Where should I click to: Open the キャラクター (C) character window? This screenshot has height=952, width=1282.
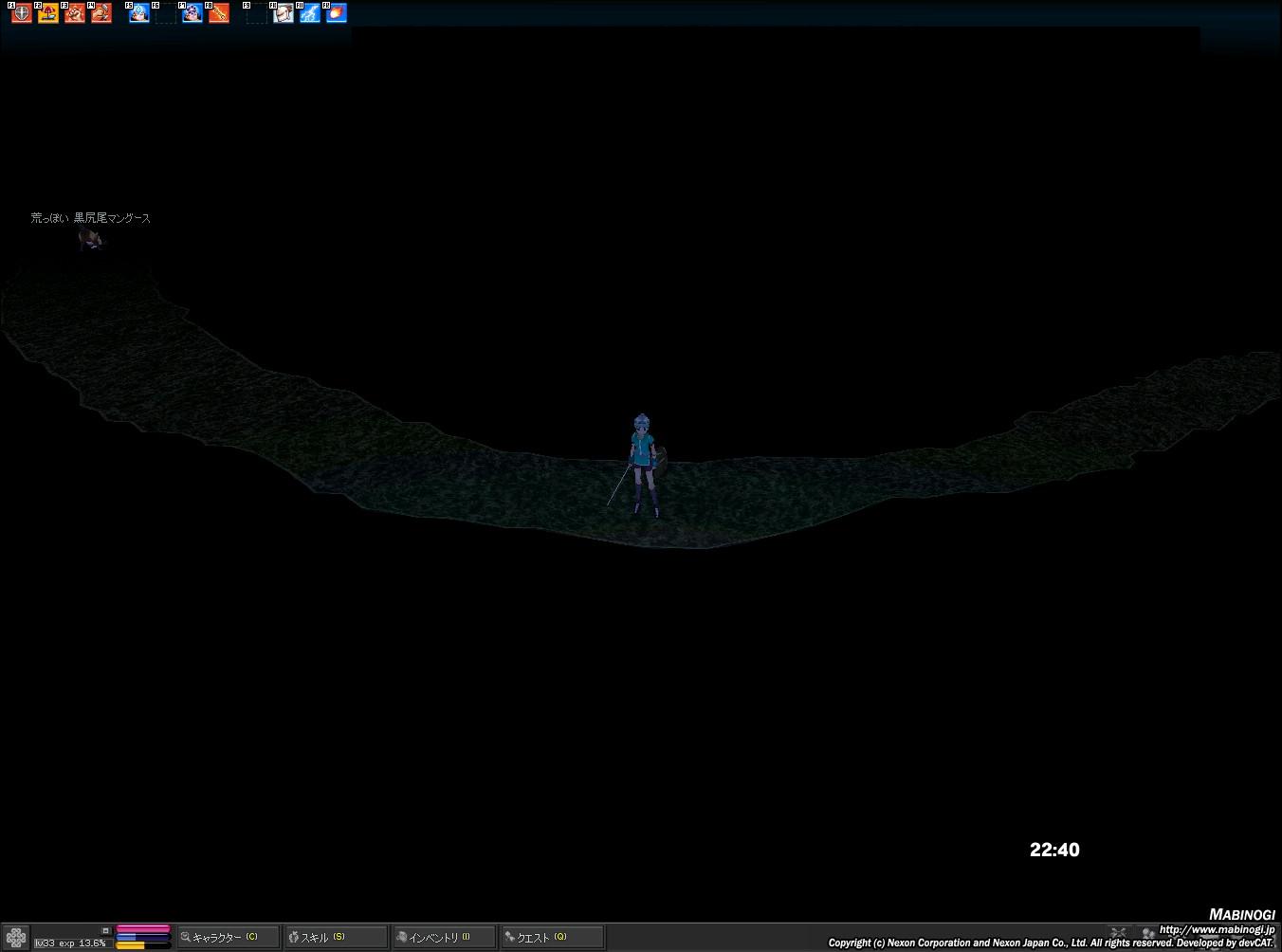(228, 937)
